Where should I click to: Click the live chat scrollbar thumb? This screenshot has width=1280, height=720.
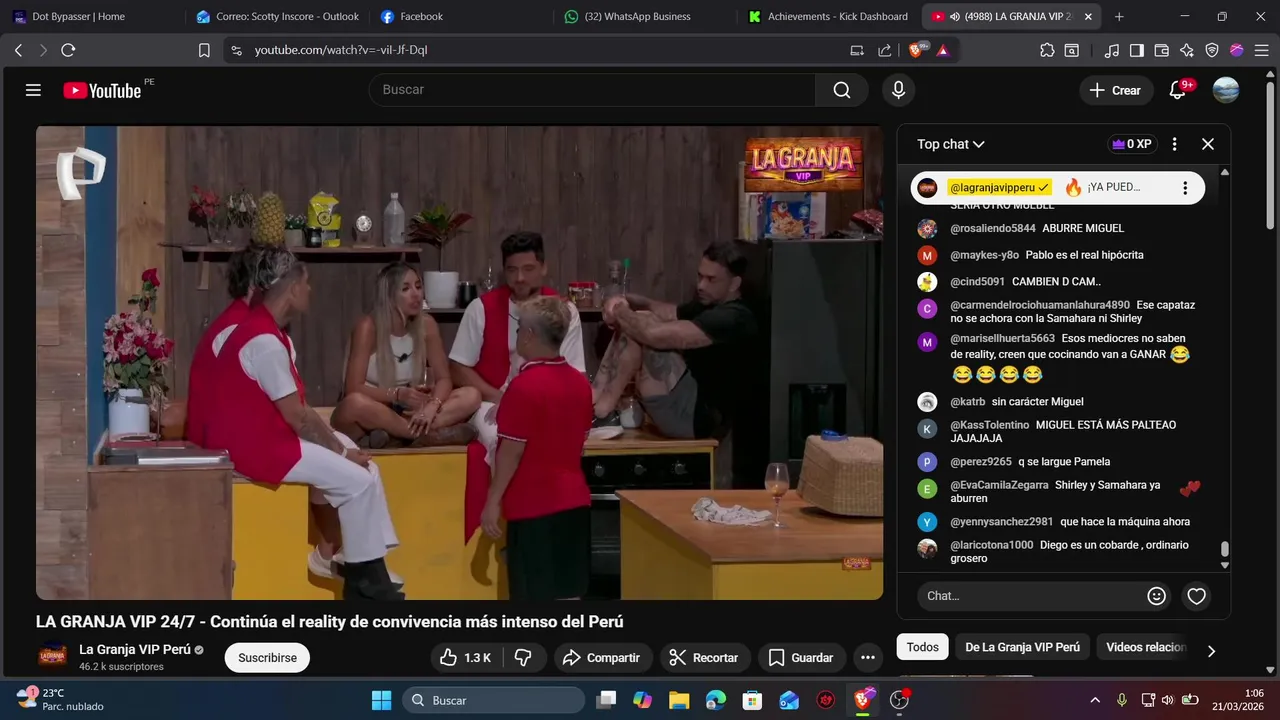click(x=1225, y=549)
